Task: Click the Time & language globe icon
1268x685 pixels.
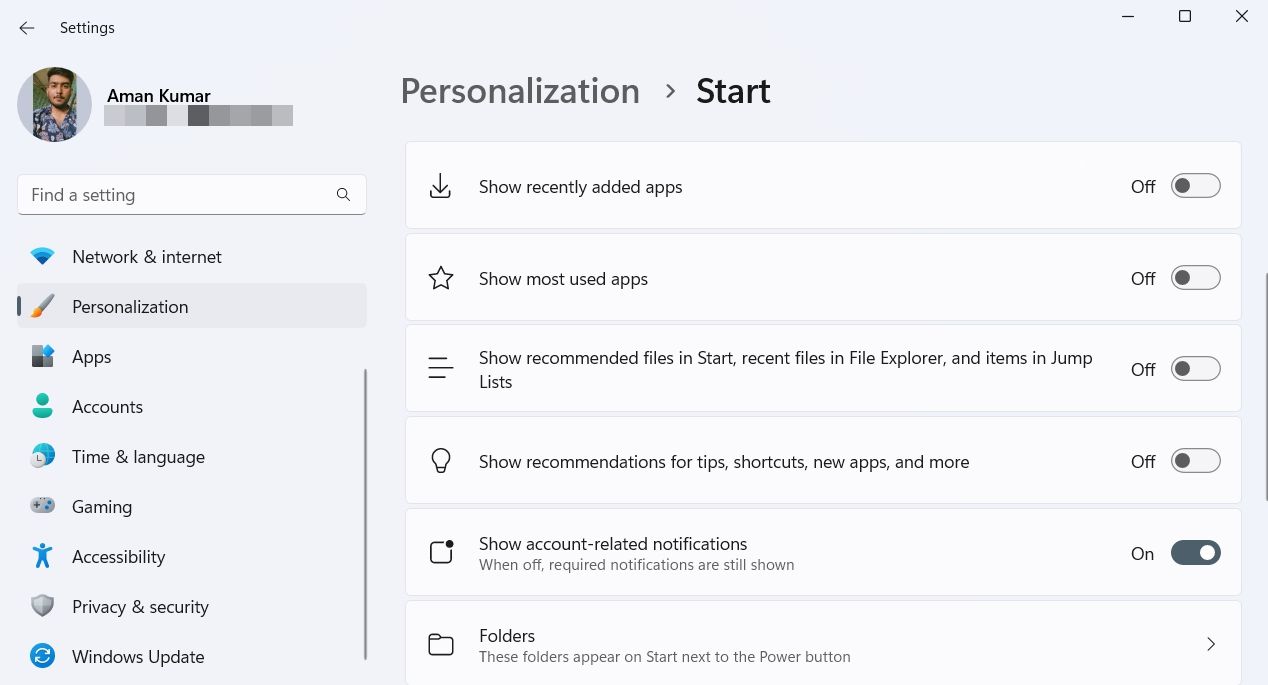Action: click(x=42, y=456)
